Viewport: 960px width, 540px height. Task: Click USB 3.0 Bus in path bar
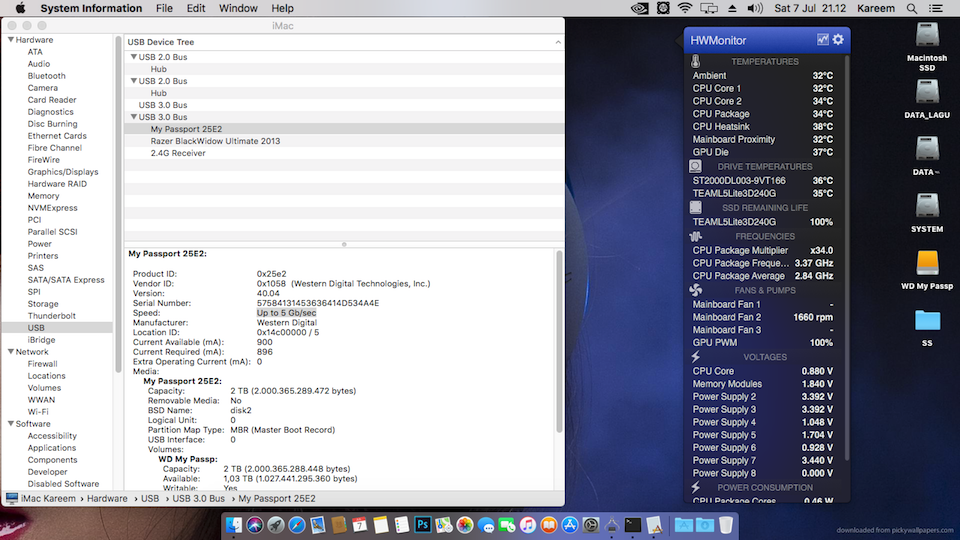(198, 498)
